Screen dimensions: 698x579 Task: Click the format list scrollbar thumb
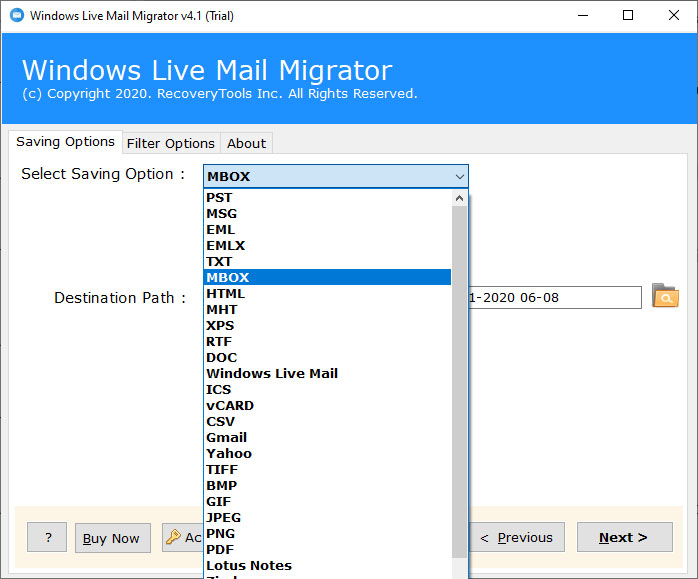pos(459,381)
